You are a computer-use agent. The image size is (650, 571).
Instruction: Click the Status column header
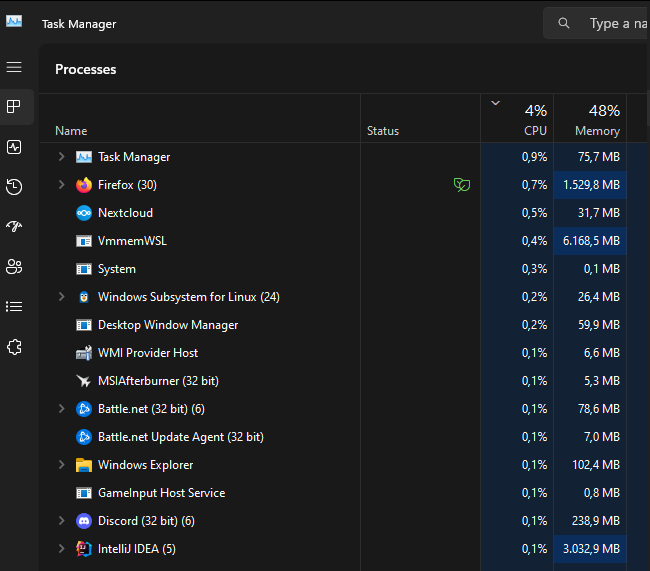coord(383,131)
